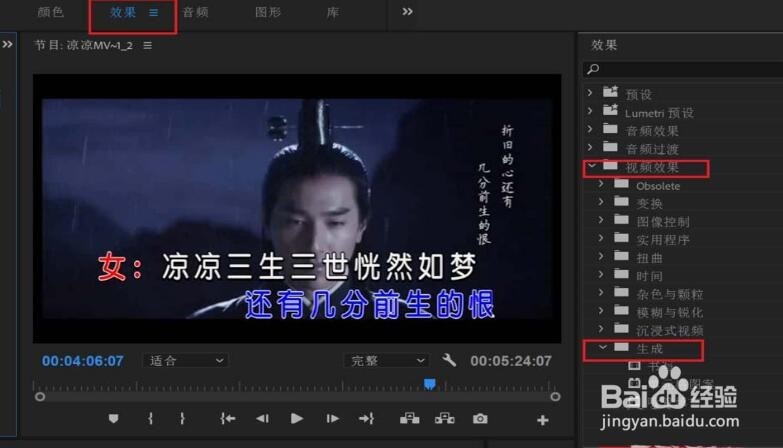Viewport: 783px width, 448px height.
Task: Select the 扭曲 effects folder
Action: tap(649, 258)
